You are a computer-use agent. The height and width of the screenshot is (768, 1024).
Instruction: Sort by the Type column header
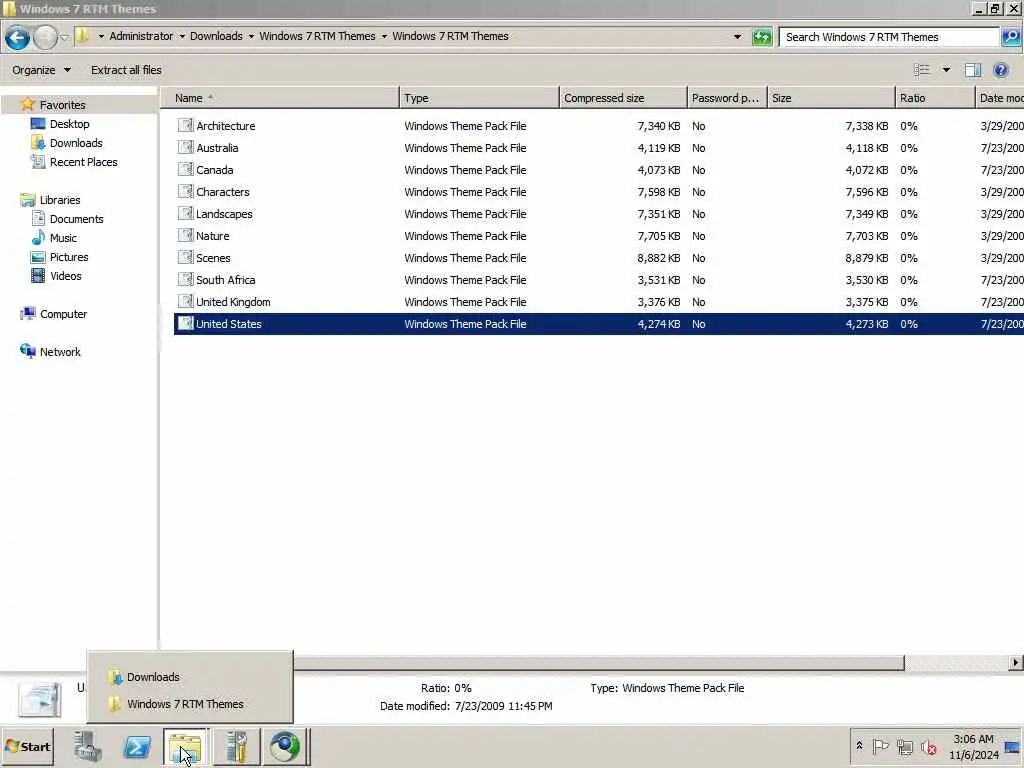pyautogui.click(x=479, y=98)
